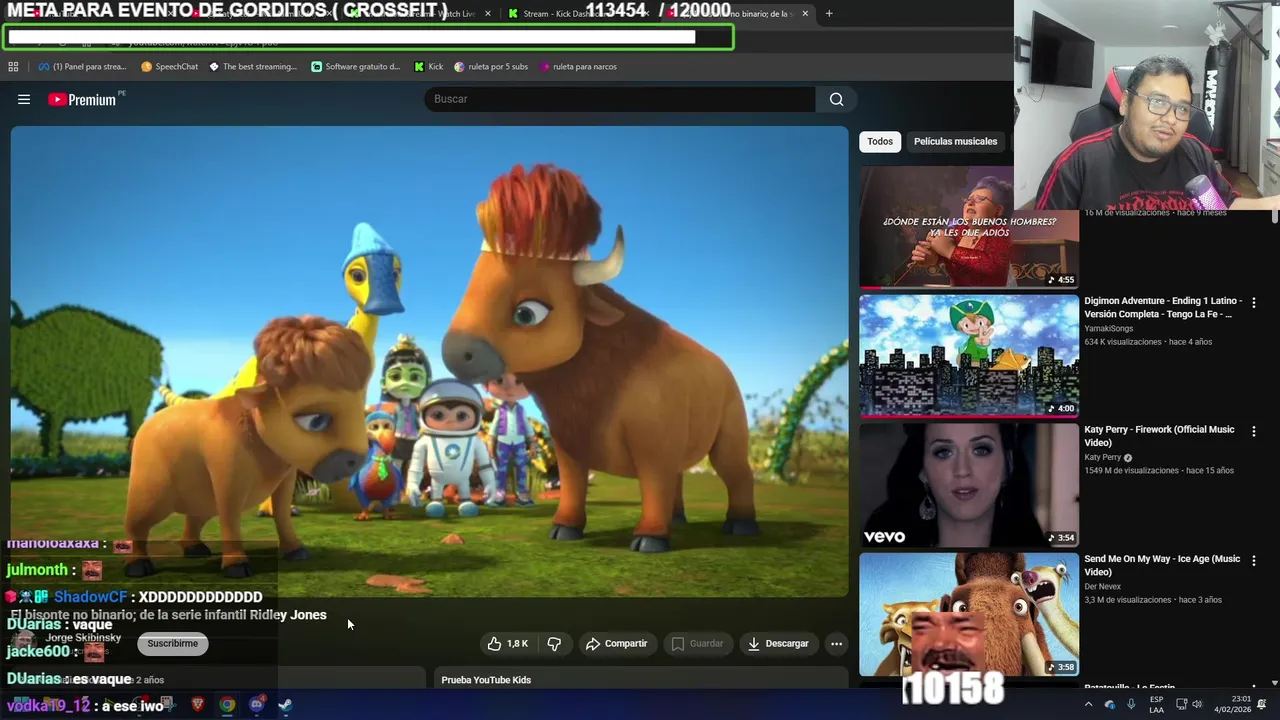Open volume control speaker icon
This screenshot has height=720, width=1280.
tap(1197, 705)
